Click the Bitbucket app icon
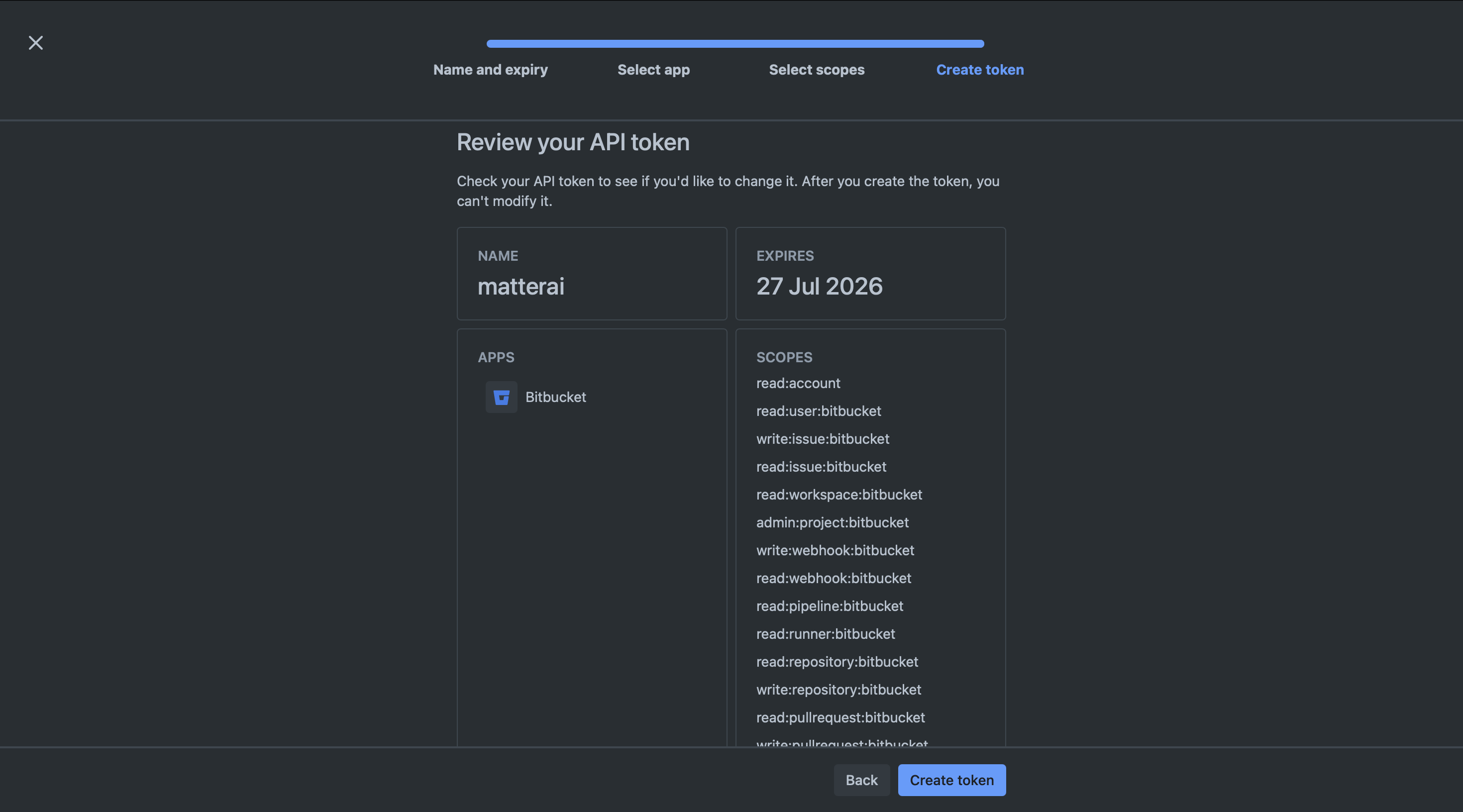 (x=501, y=397)
